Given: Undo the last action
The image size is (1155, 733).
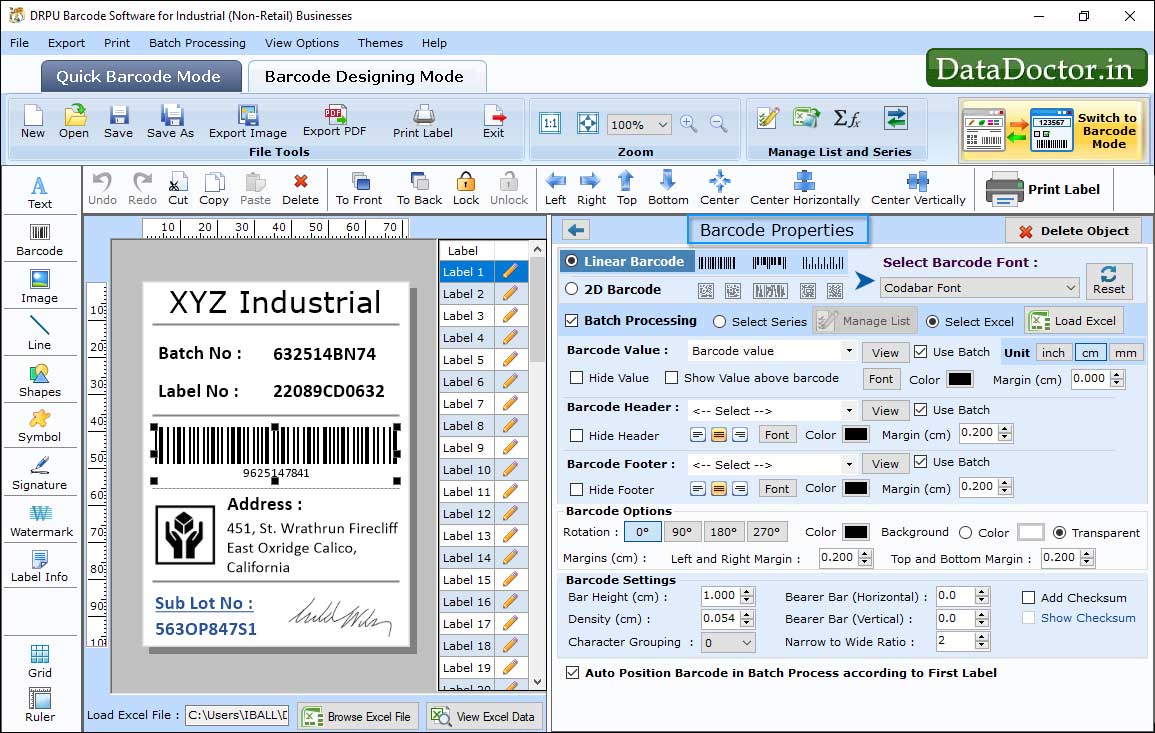Looking at the screenshot, I should [102, 189].
